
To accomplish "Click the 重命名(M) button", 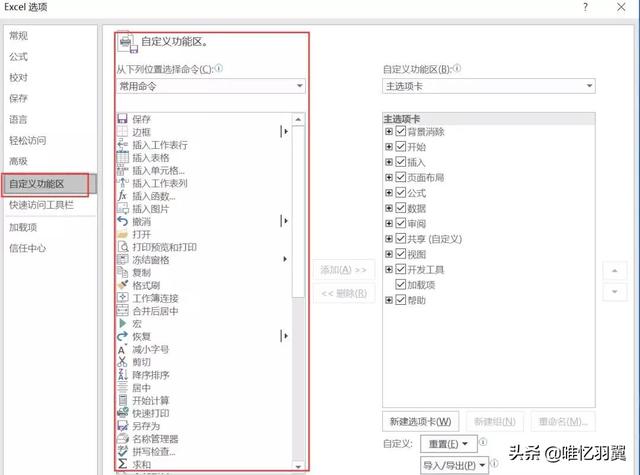I will click(563, 421).
